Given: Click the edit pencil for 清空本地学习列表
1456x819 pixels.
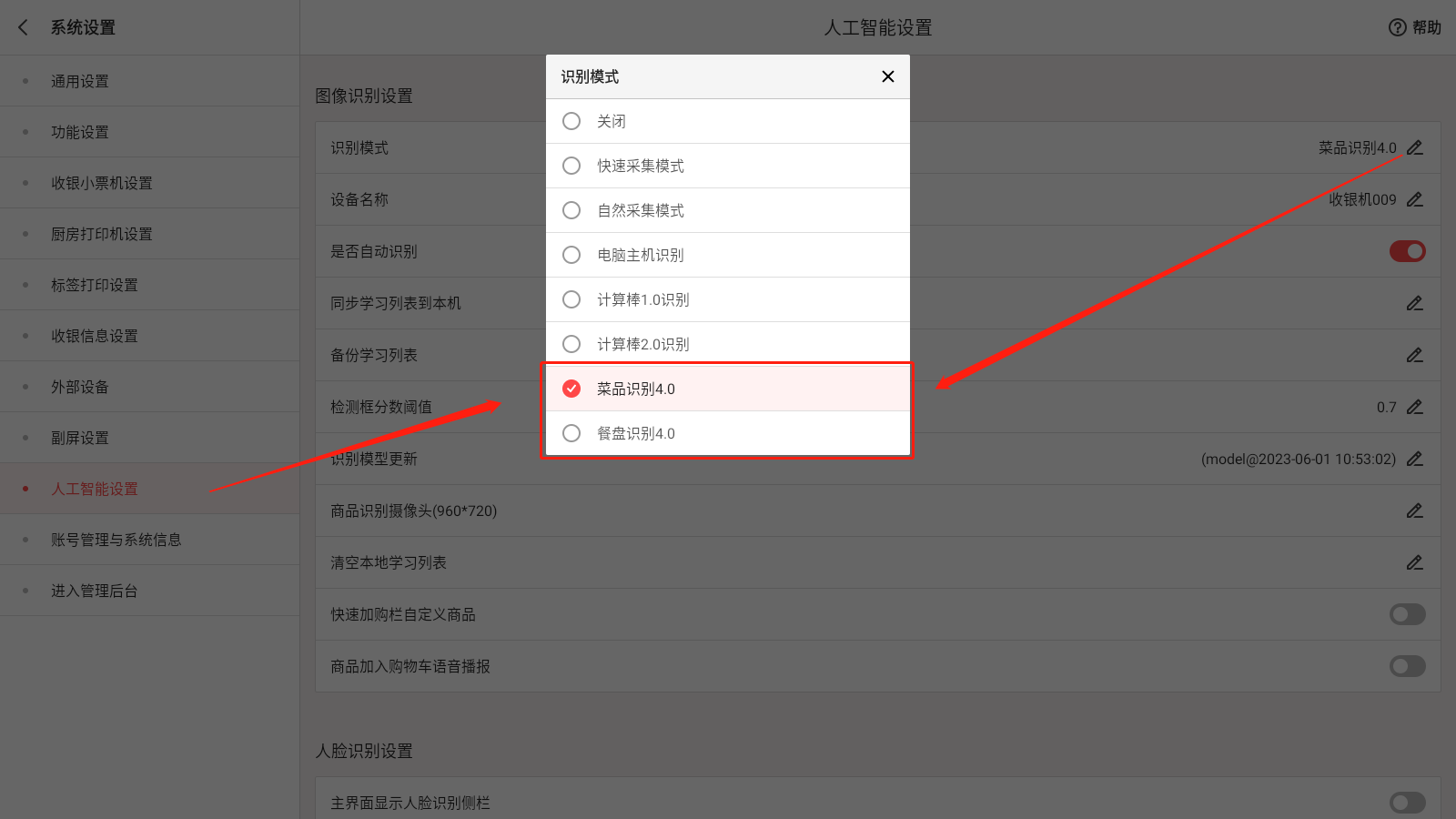Looking at the screenshot, I should click(x=1415, y=562).
